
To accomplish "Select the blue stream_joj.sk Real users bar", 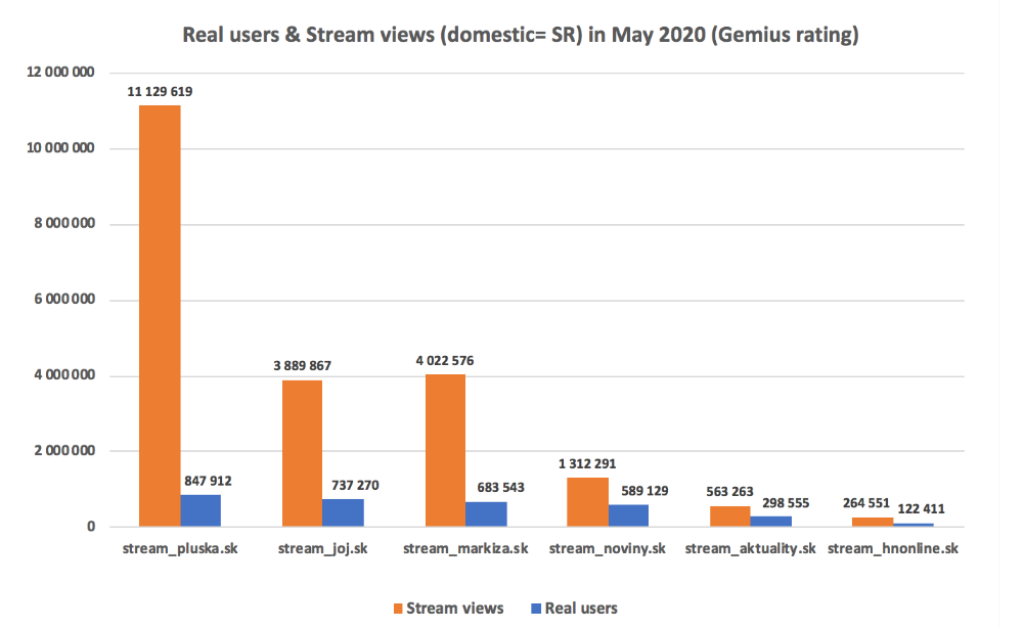I will pos(343,513).
